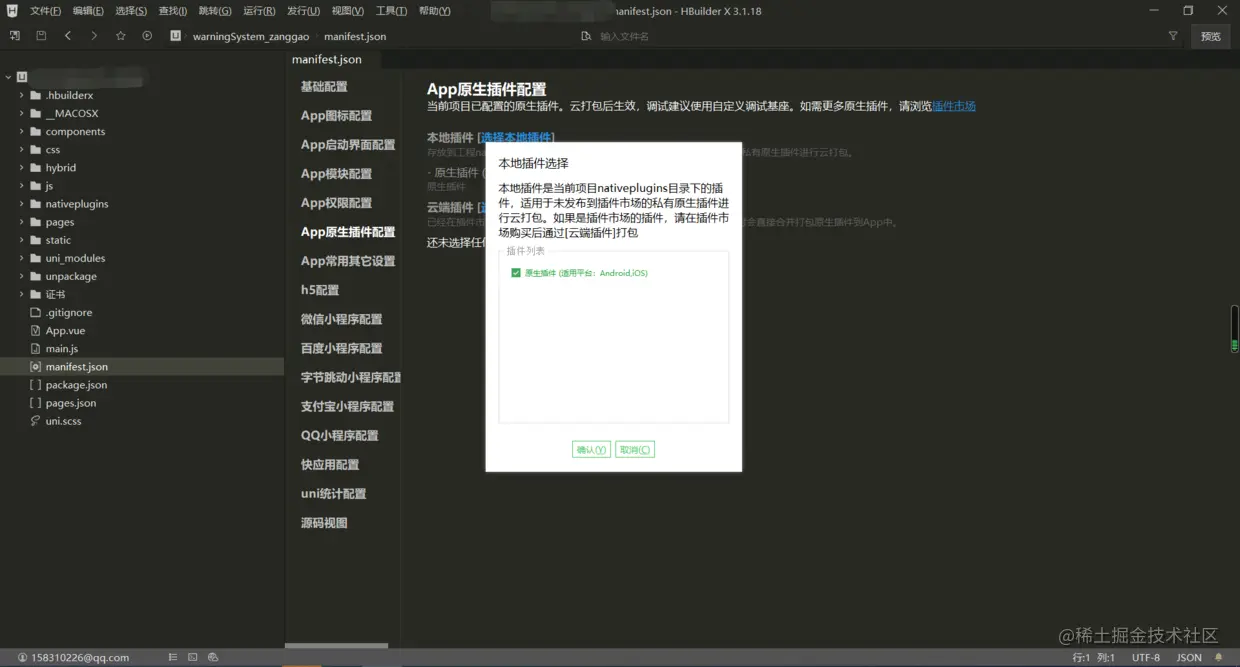
Task: Open the 插件市场 link
Action: [954, 106]
